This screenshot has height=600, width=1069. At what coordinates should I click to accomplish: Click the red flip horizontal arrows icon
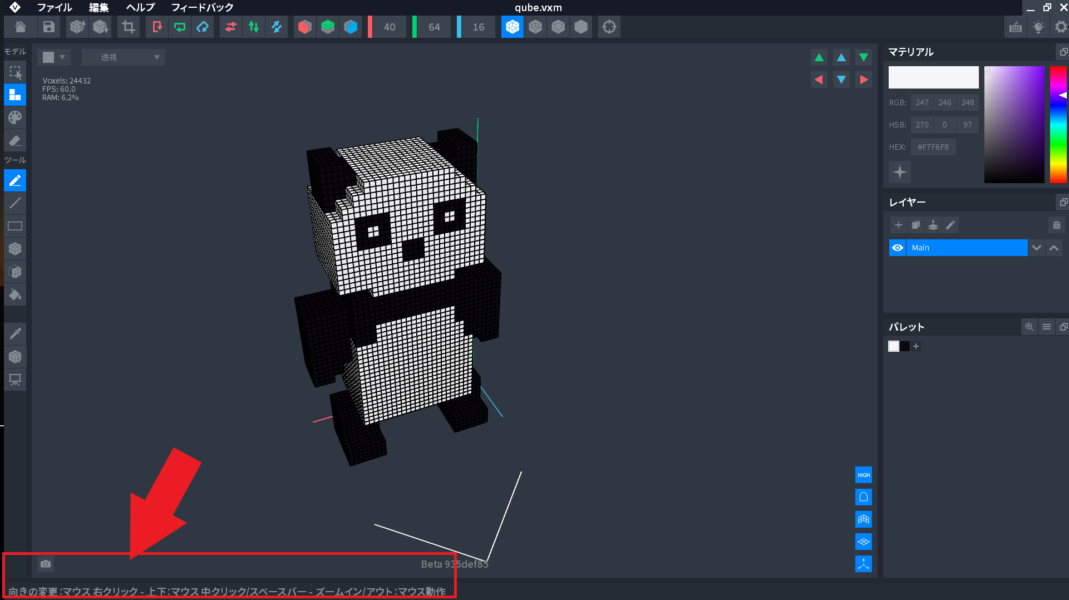[230, 27]
